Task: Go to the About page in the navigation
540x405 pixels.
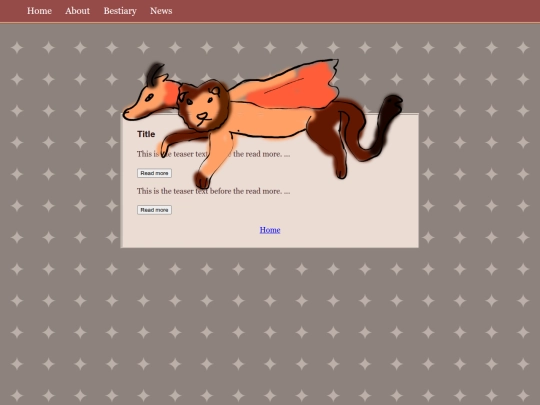Action: pyautogui.click(x=77, y=11)
